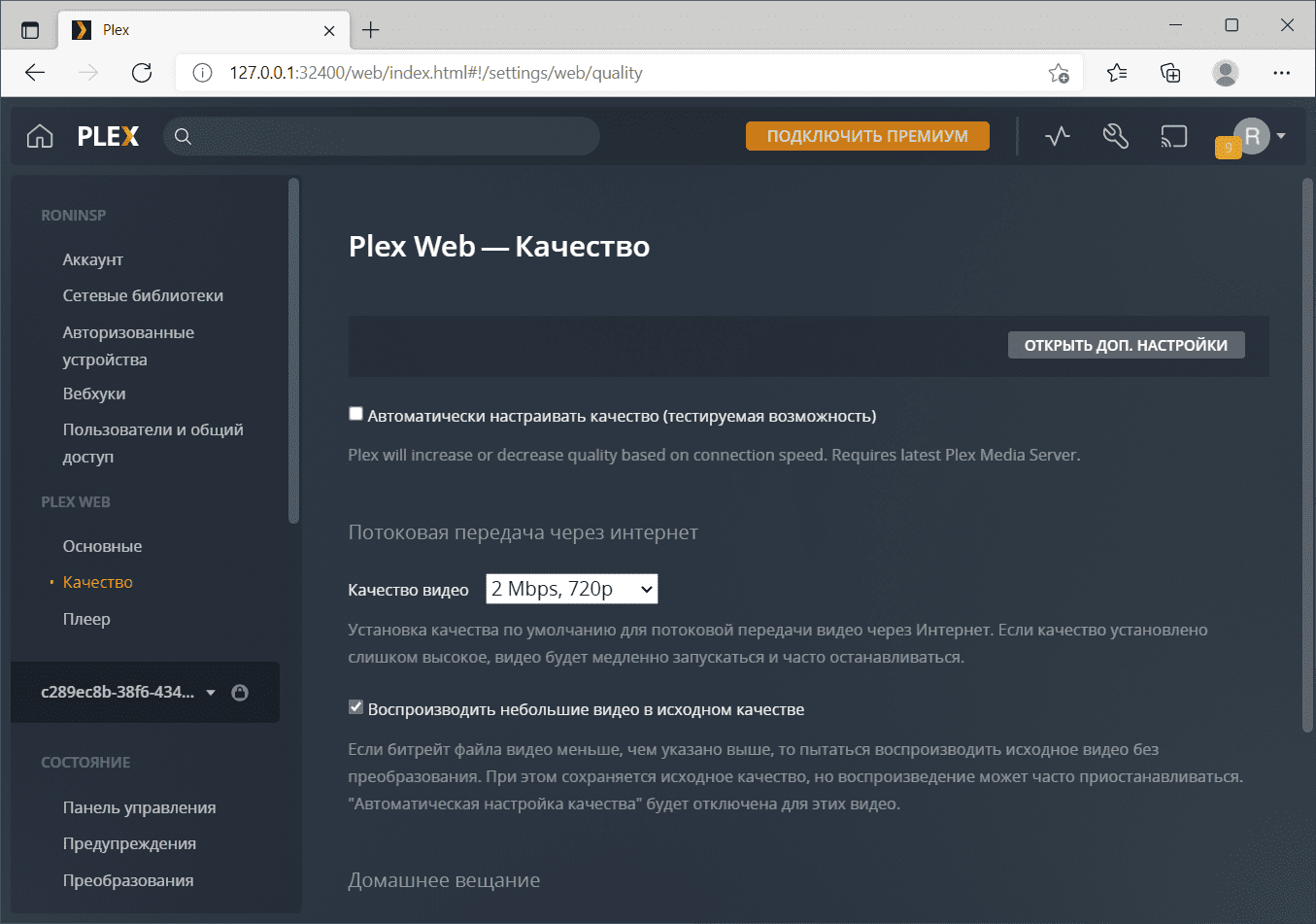Open Вебхуки settings
Screen dimensions: 1316x924
click(94, 394)
